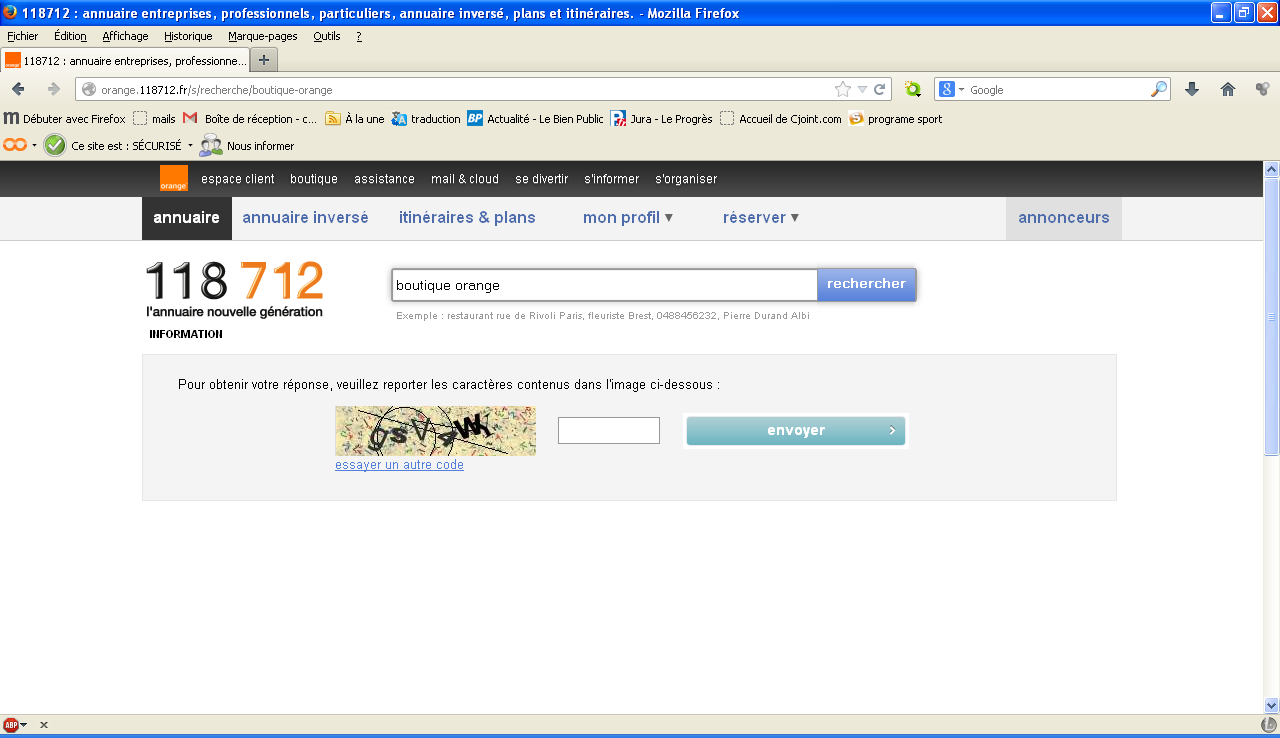Image resolution: width=1280 pixels, height=738 pixels.
Task: Open the Gmail Boîte de réception bookmark
Action: [250, 118]
